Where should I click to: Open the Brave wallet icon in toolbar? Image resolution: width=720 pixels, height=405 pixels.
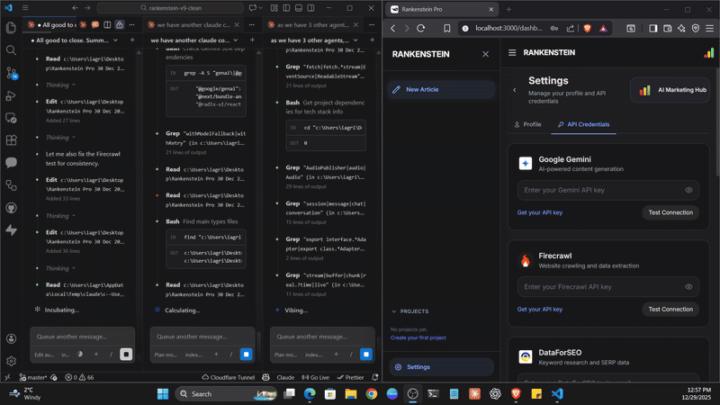point(667,28)
